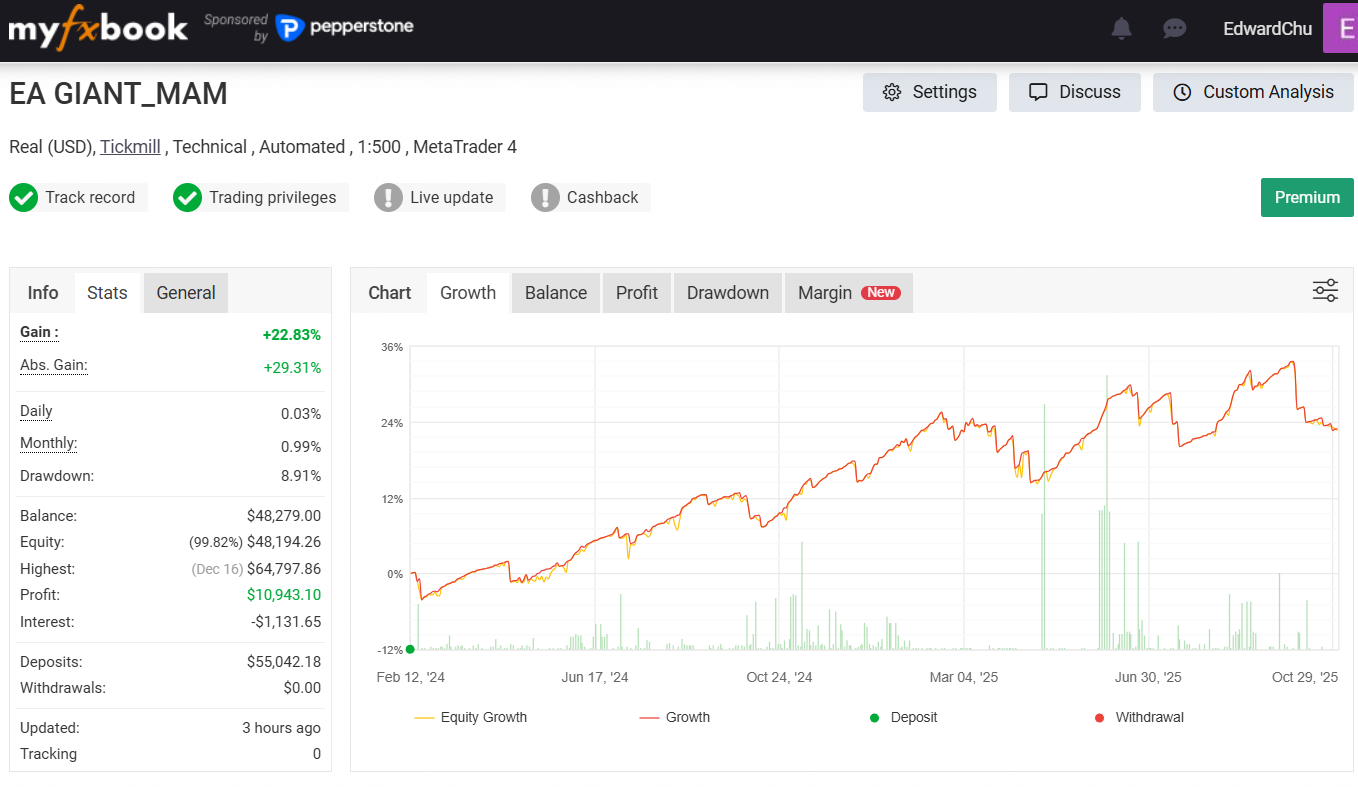Click the green Premium button
Screen dimensions: 1358x787
(x=1307, y=198)
